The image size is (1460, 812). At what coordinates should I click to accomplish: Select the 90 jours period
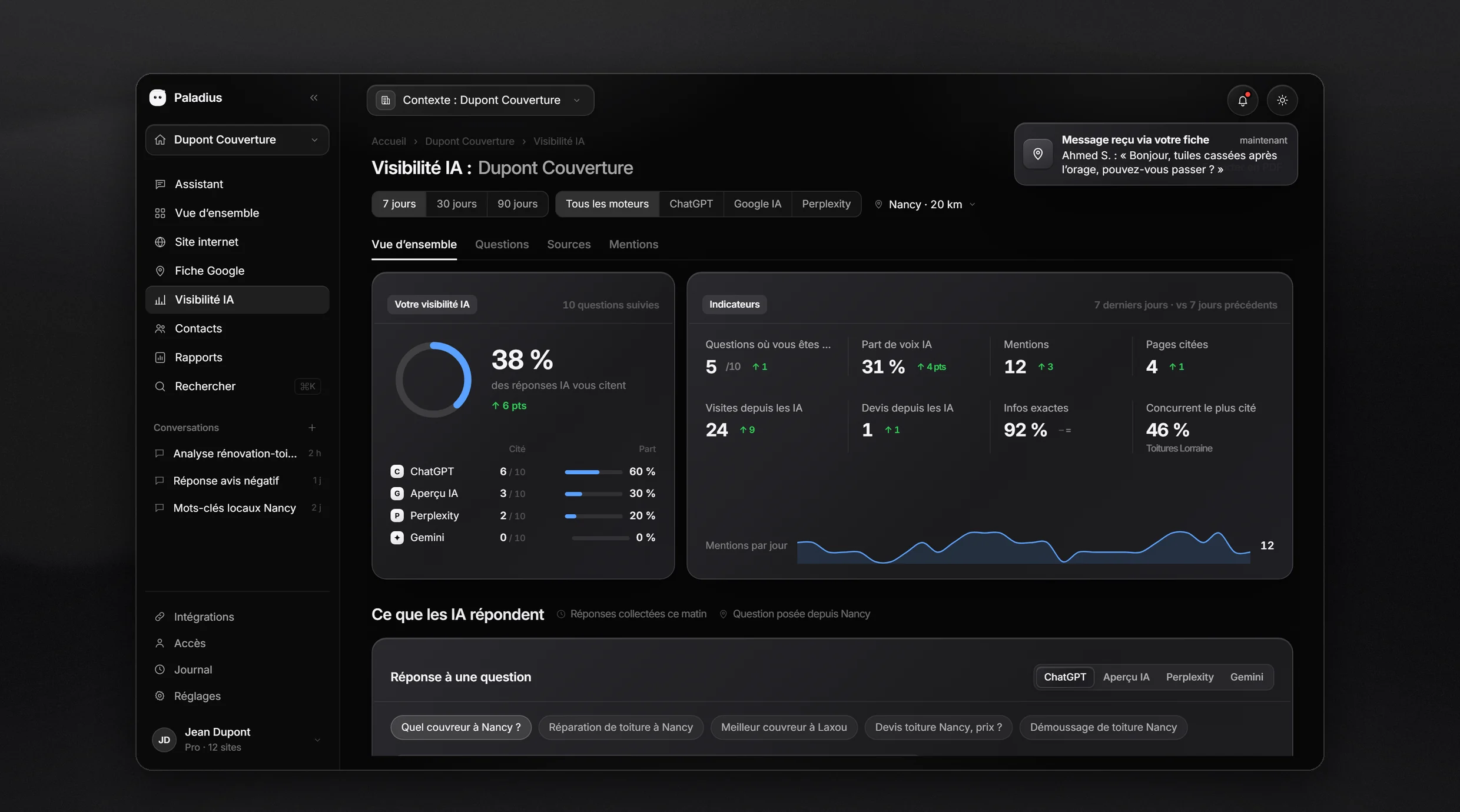(517, 204)
